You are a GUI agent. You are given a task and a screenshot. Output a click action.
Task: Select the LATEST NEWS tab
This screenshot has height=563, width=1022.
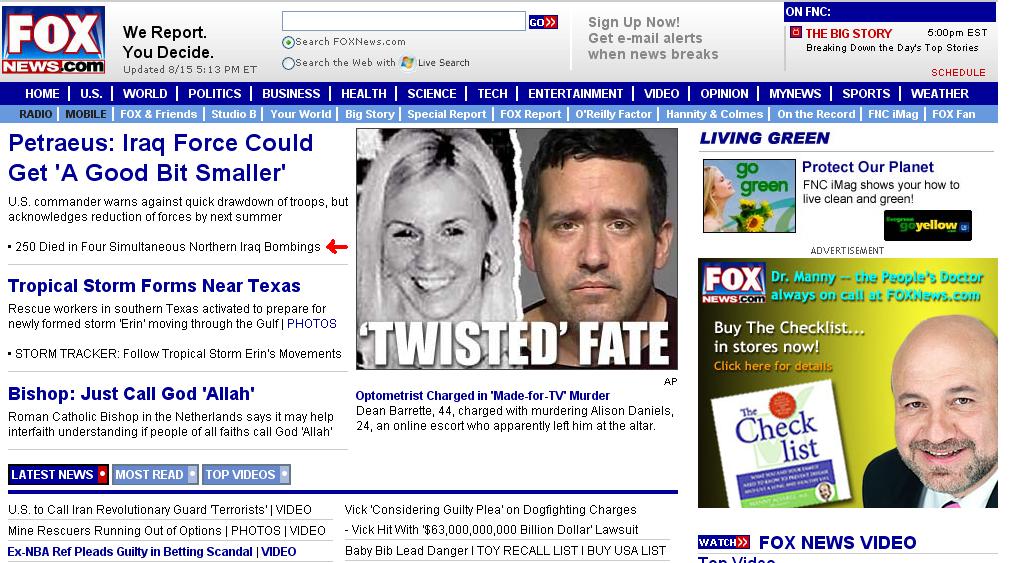tap(58, 474)
